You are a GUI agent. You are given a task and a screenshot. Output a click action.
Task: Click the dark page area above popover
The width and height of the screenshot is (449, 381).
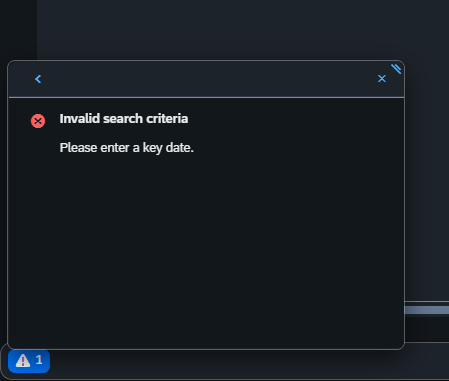pos(243,30)
